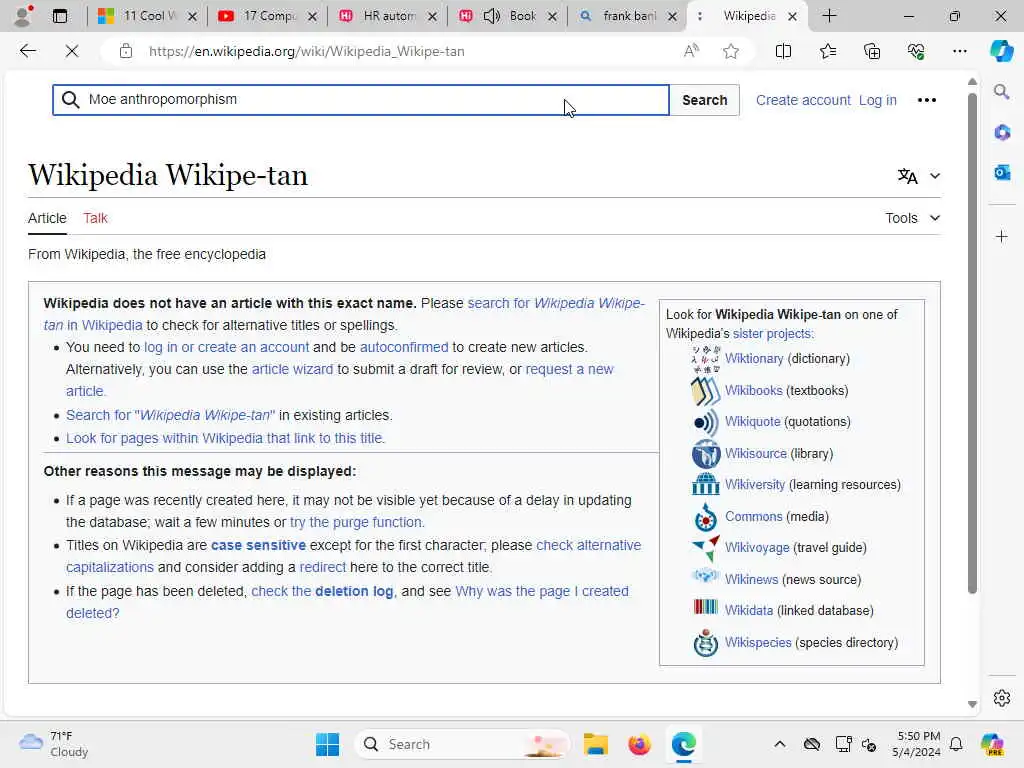Image resolution: width=1024 pixels, height=768 pixels.
Task: Switch to the frank bani search tab
Action: click(x=628, y=16)
